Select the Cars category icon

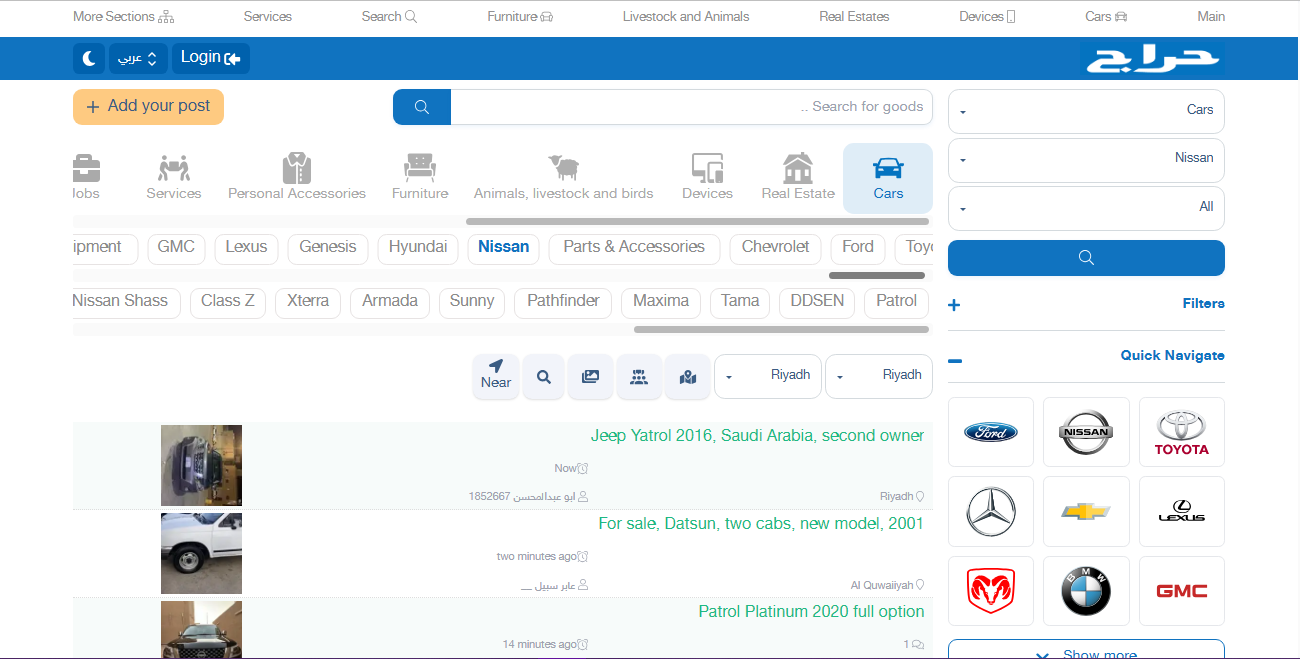(x=888, y=178)
